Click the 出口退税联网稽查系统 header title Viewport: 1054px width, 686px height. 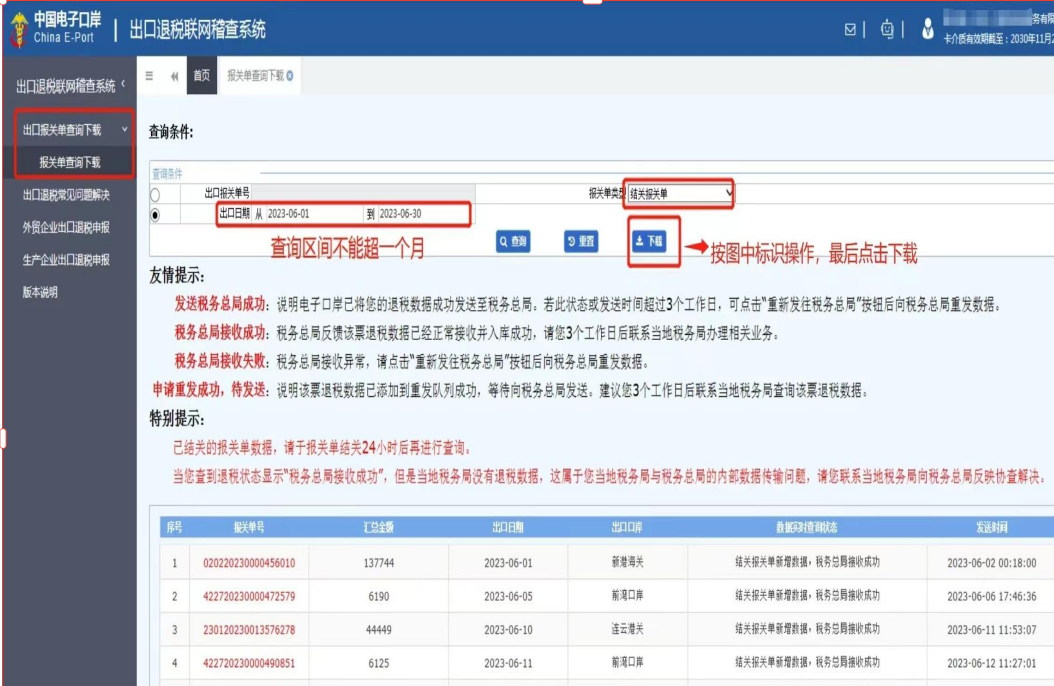pos(197,30)
